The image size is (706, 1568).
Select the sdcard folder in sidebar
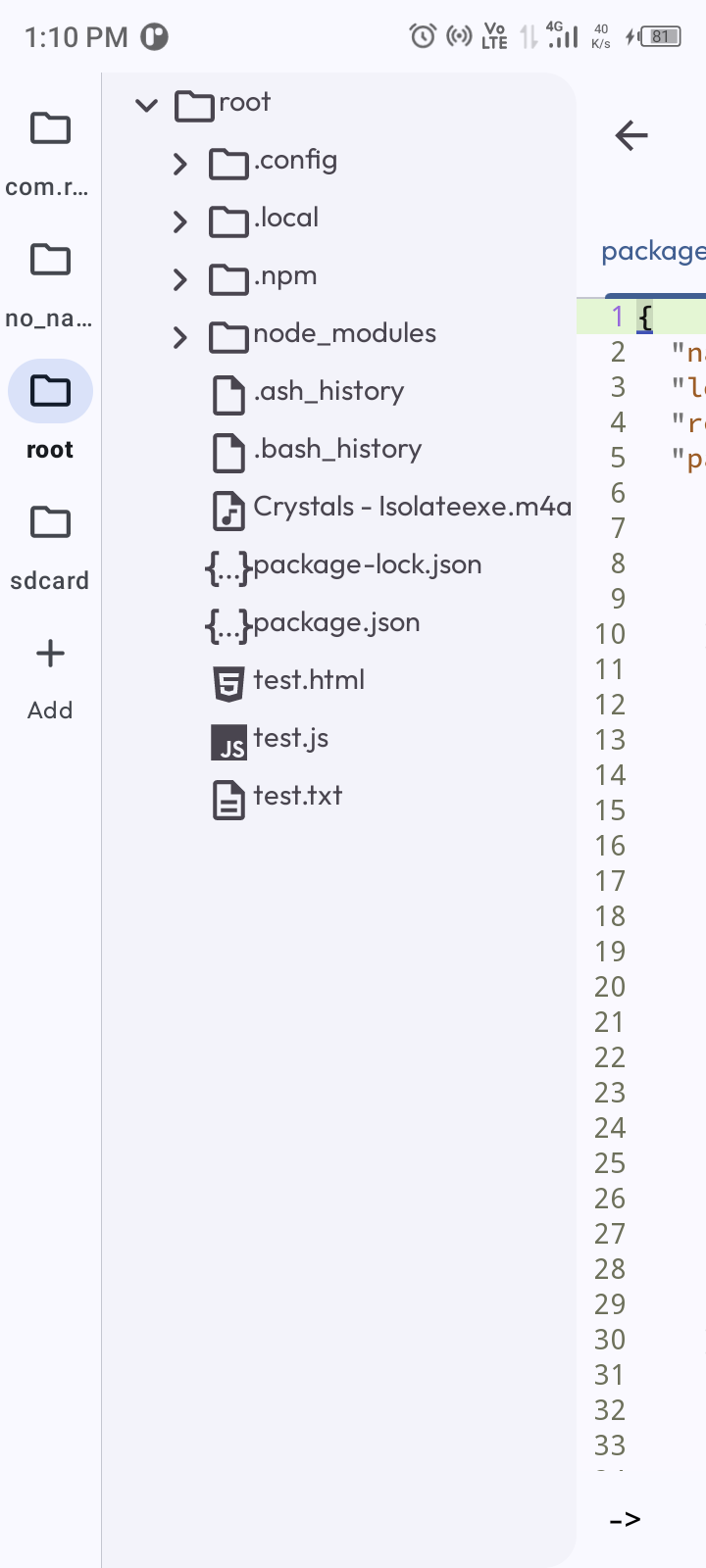pos(50,523)
